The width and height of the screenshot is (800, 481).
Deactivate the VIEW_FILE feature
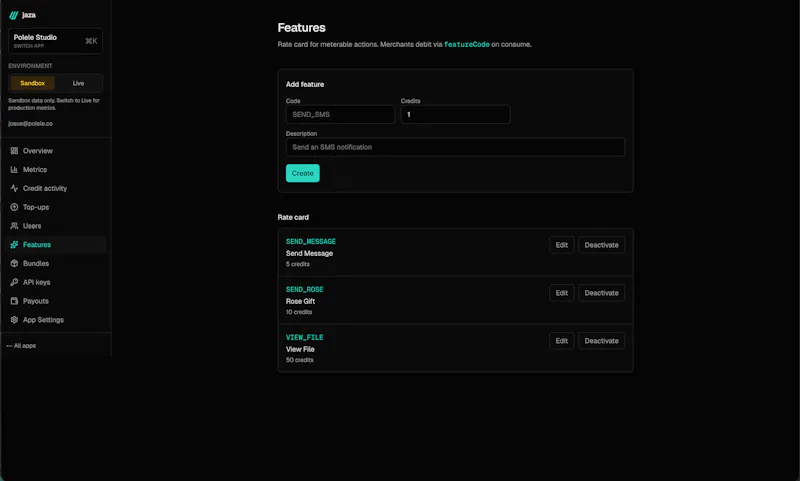click(602, 341)
